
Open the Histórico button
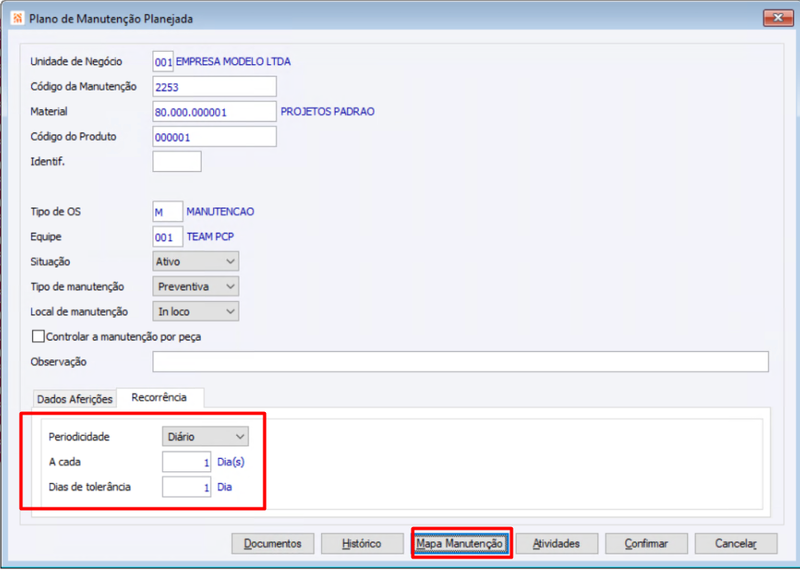tap(362, 543)
